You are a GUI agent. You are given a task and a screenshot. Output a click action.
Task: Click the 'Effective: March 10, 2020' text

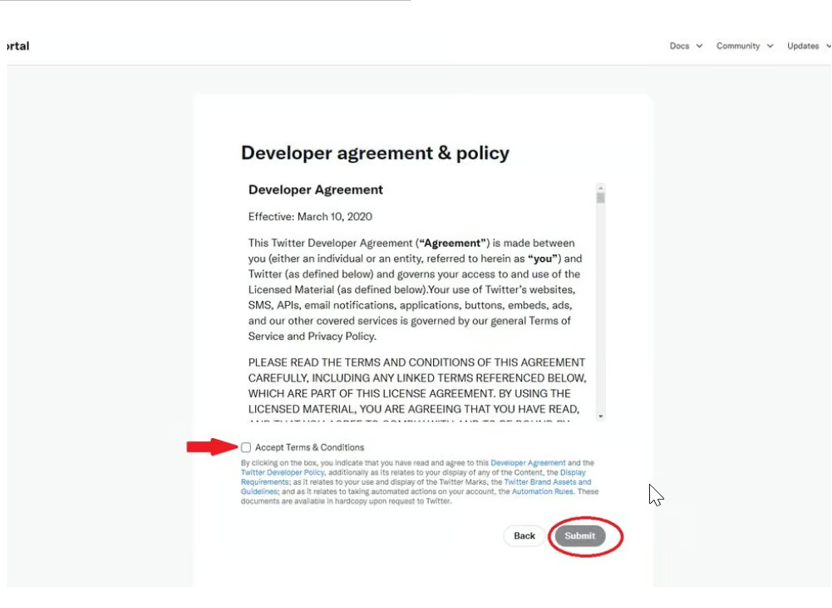point(310,216)
